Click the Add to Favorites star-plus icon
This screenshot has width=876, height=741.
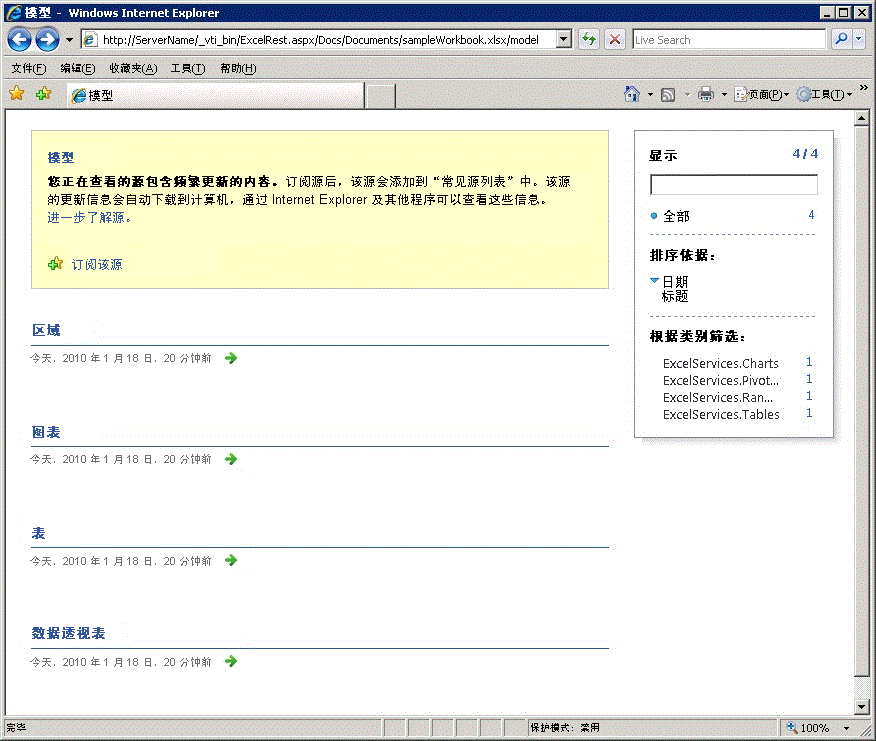[41, 93]
